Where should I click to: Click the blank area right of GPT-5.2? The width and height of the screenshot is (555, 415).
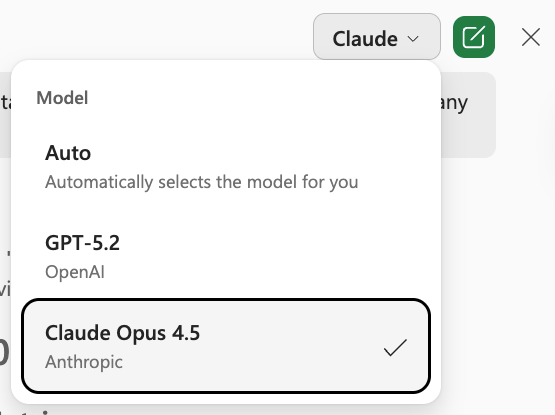[275, 257]
